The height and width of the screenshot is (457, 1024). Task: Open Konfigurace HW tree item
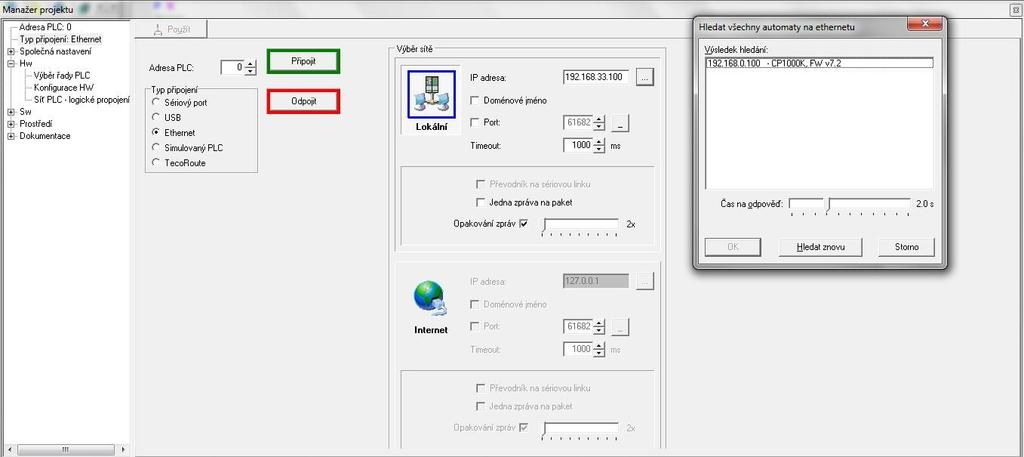pyautogui.click(x=63, y=87)
